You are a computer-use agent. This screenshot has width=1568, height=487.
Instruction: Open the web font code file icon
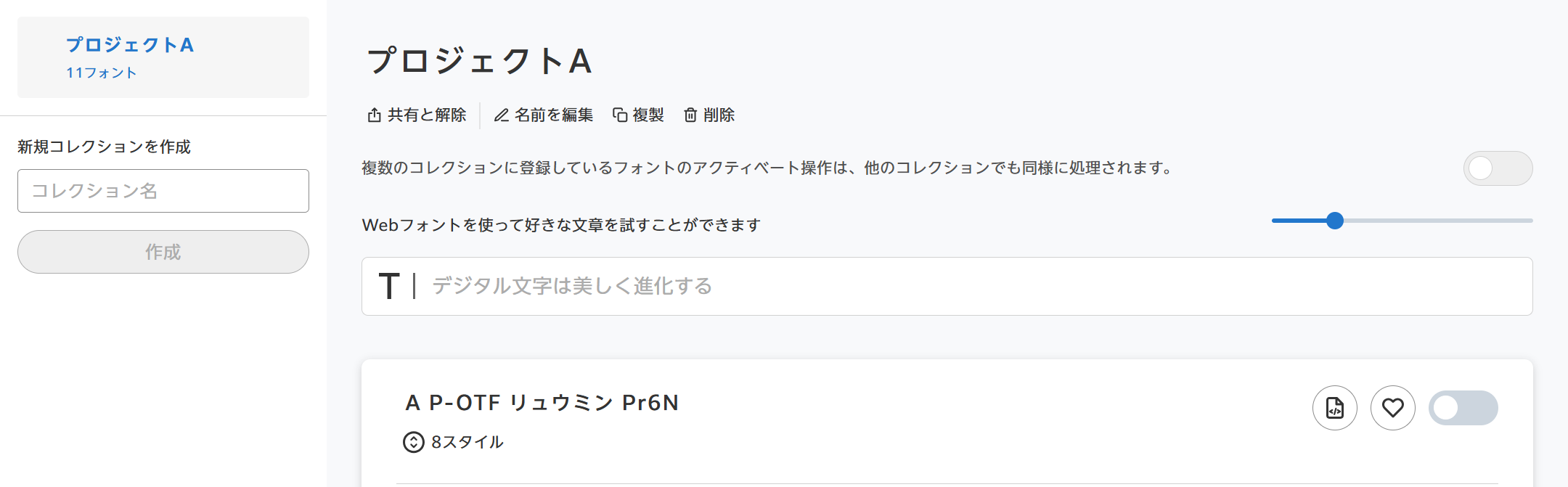point(1335,408)
